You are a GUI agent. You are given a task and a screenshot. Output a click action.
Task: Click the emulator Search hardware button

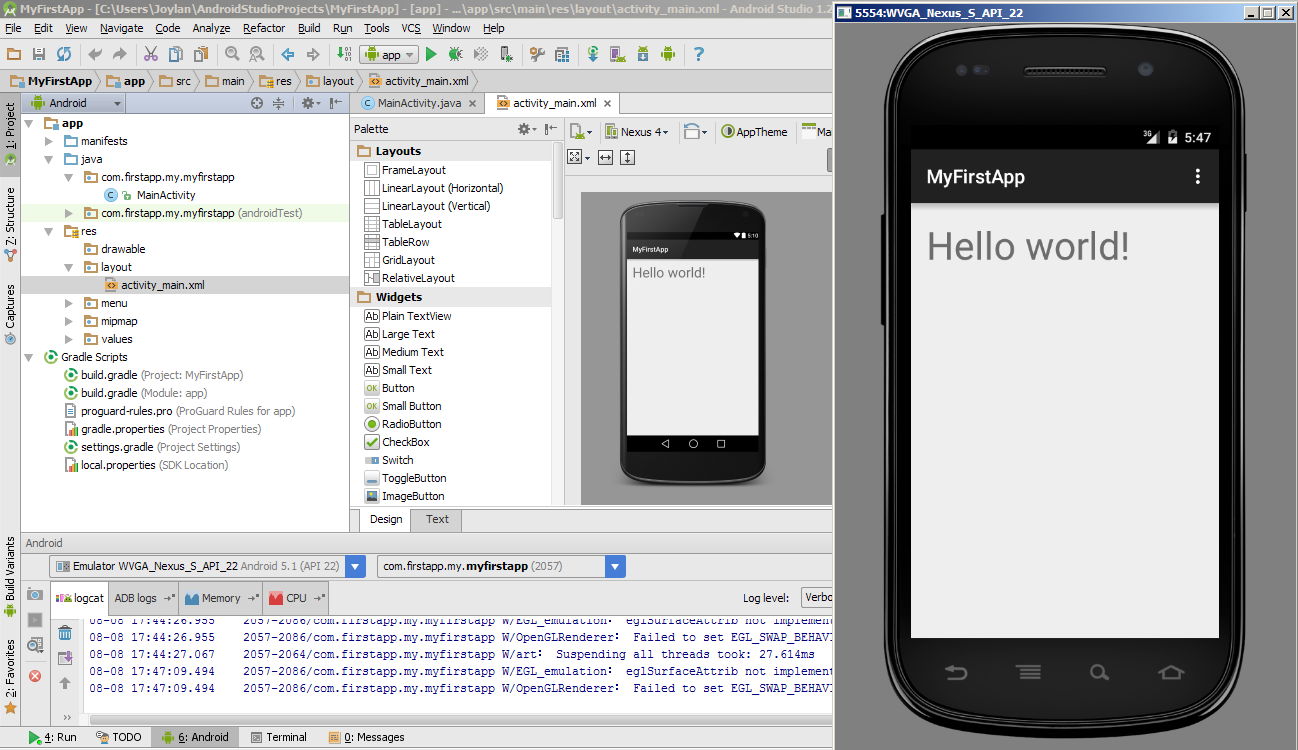[1100, 673]
